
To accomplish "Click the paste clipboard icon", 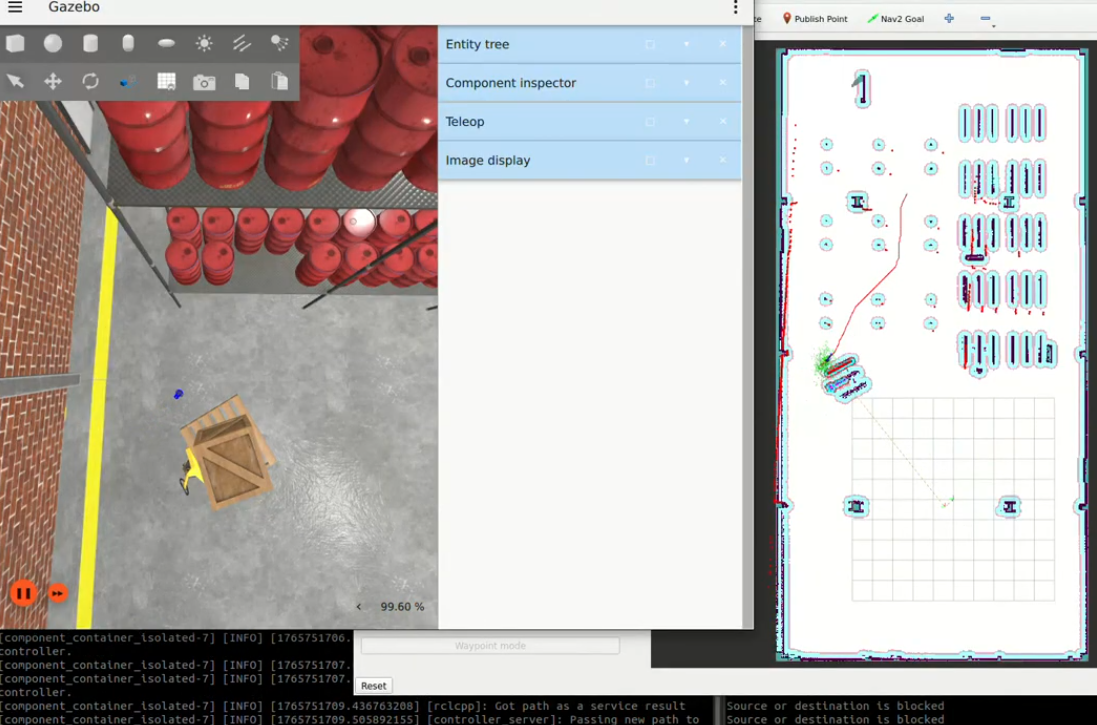I will (x=279, y=82).
